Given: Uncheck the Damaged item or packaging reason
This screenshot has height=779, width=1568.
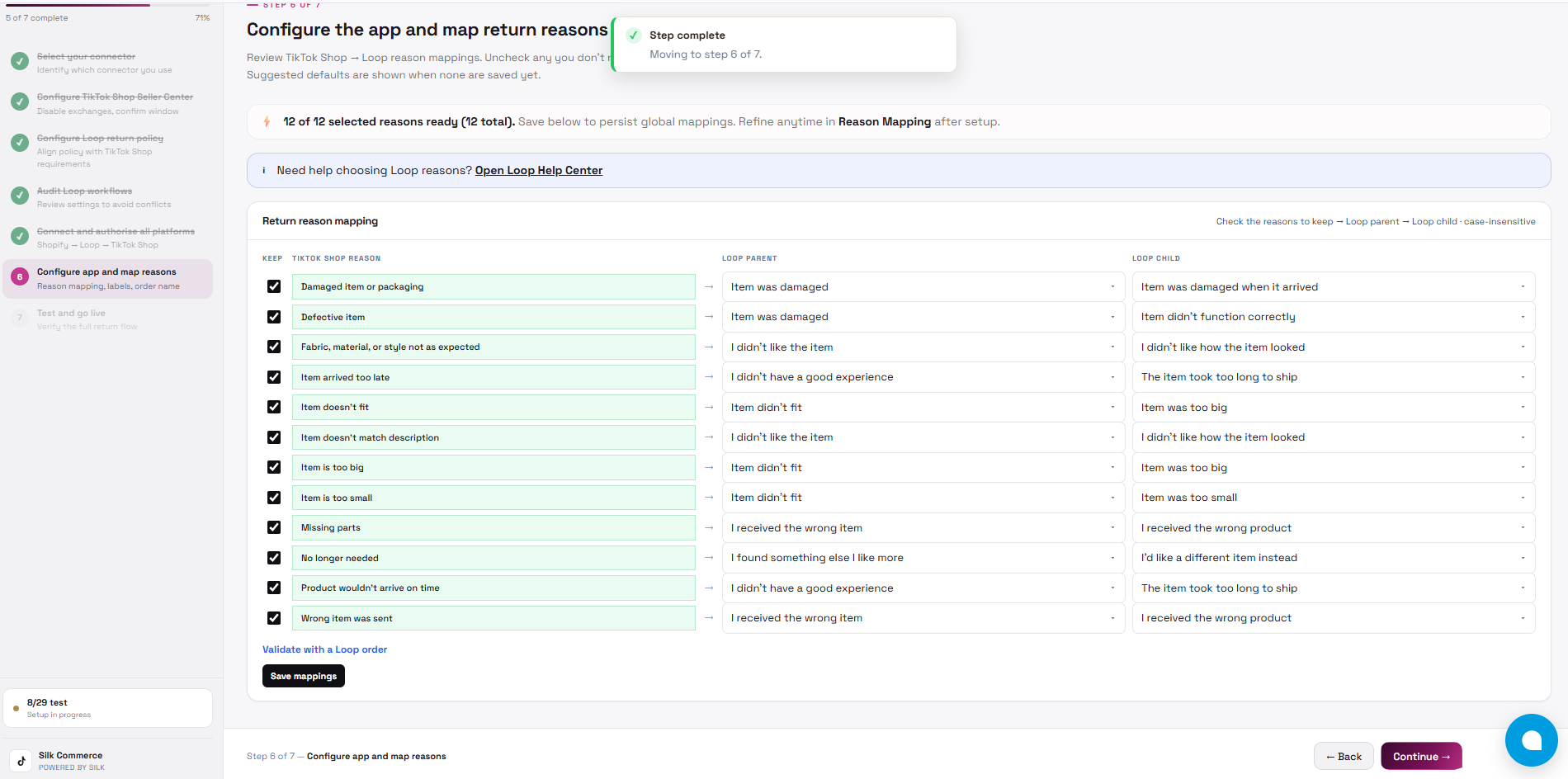Looking at the screenshot, I should 274,286.
